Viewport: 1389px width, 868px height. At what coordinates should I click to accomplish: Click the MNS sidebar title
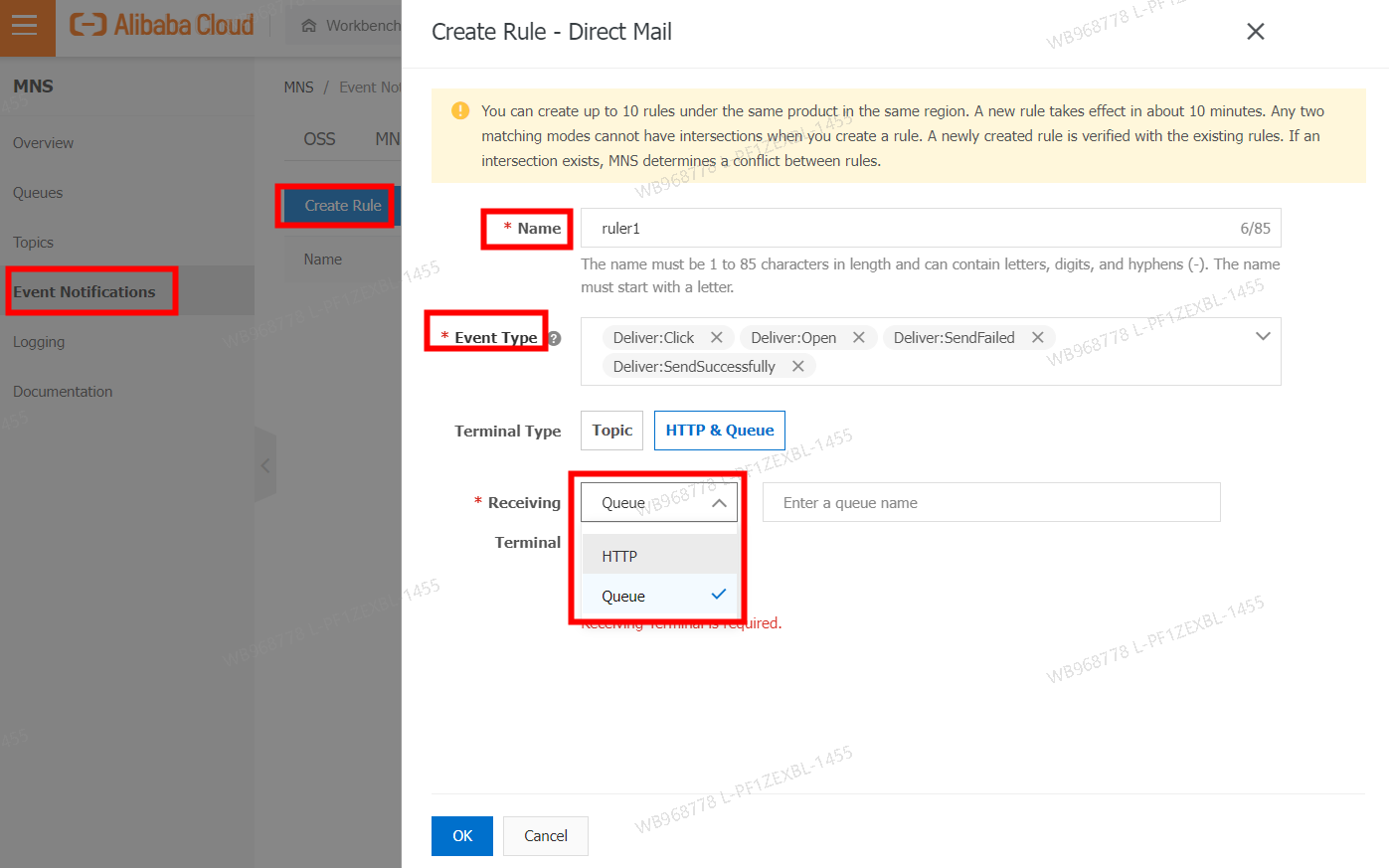[33, 87]
